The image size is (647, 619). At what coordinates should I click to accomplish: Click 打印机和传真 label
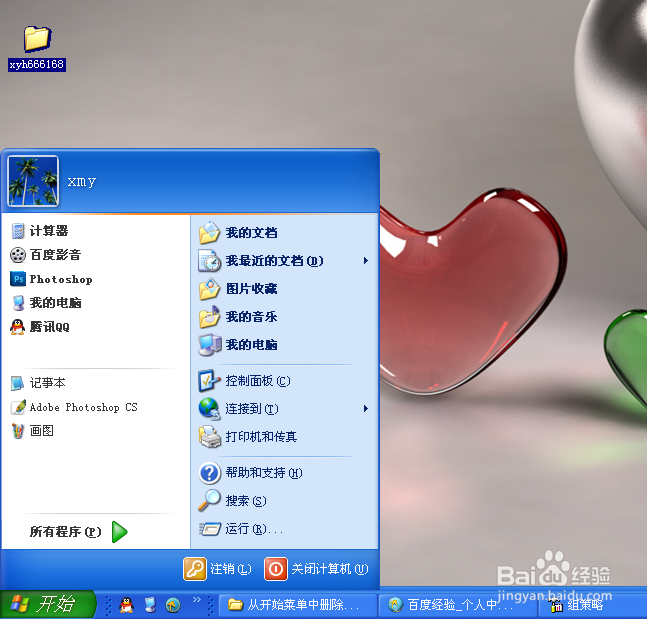pos(261,437)
